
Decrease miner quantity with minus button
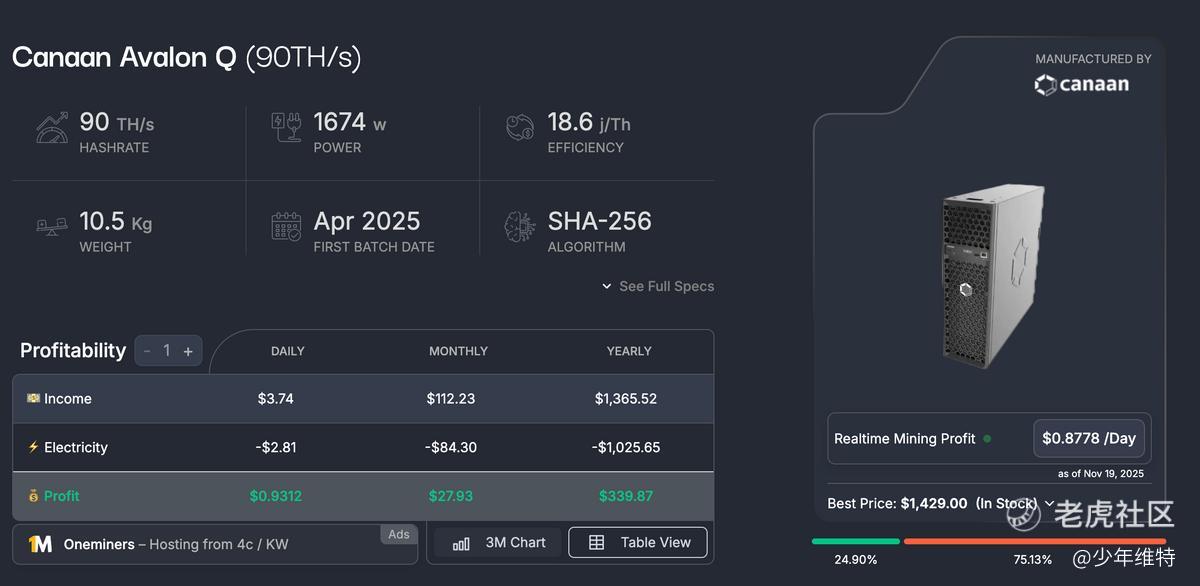click(x=147, y=351)
